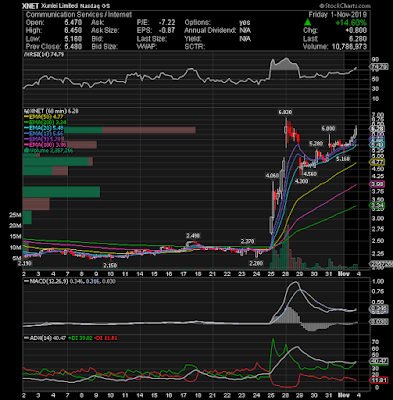Click the 5.160 low annotation

click(343, 159)
